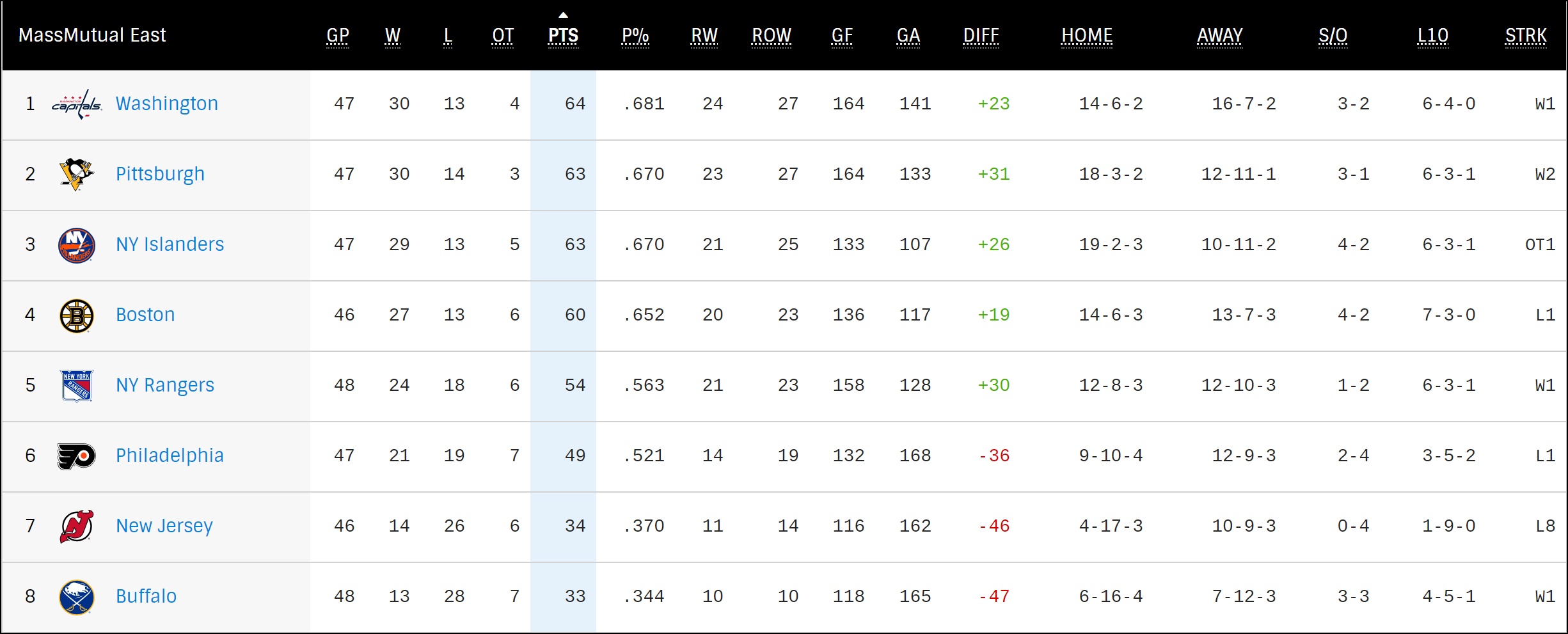Sort standings by PTS column
1568x634 pixels.
[563, 36]
